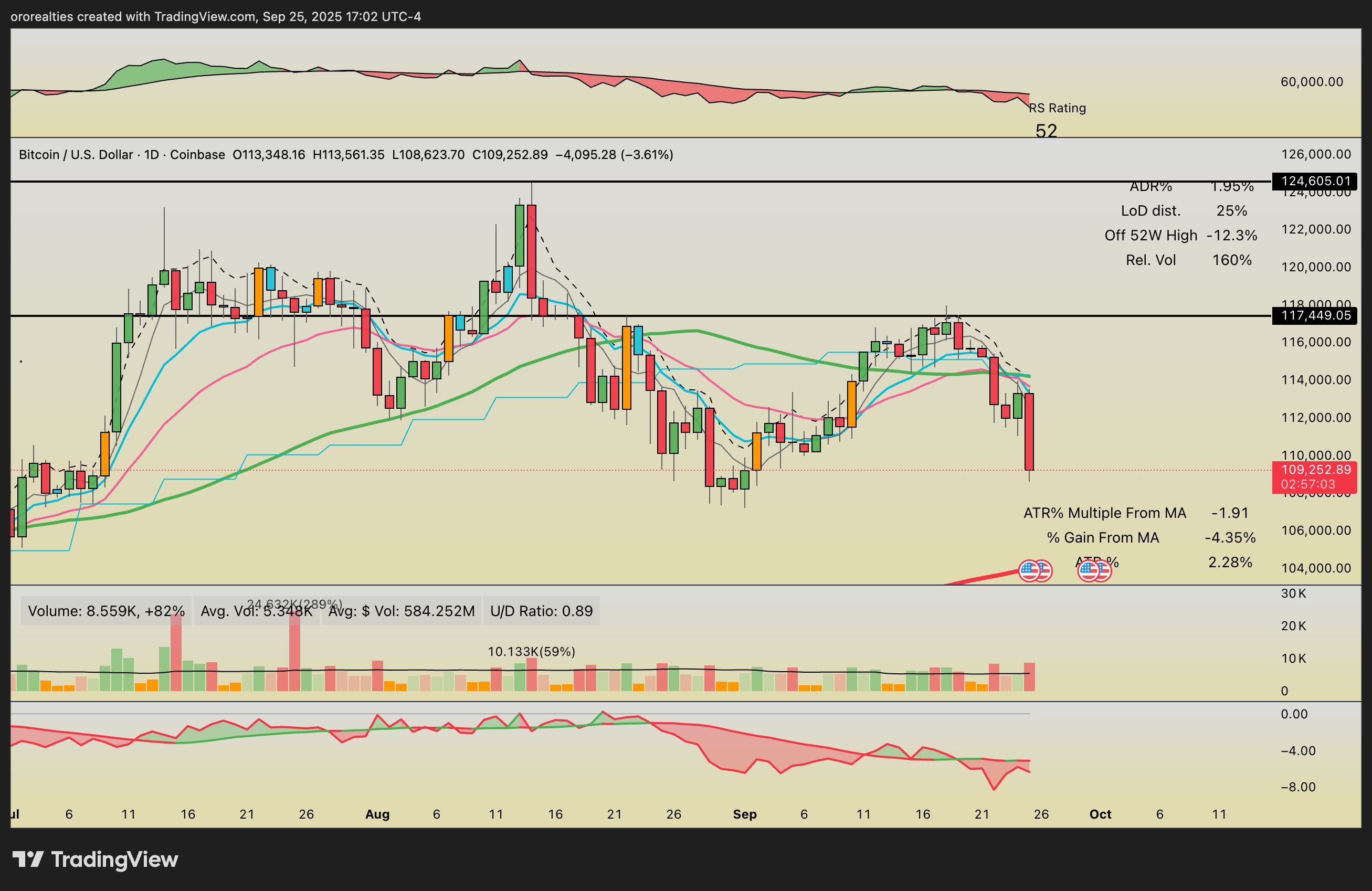The height and width of the screenshot is (891, 1372).
Task: Click the 117,449.05 horizontal line price label
Action: [x=1315, y=315]
